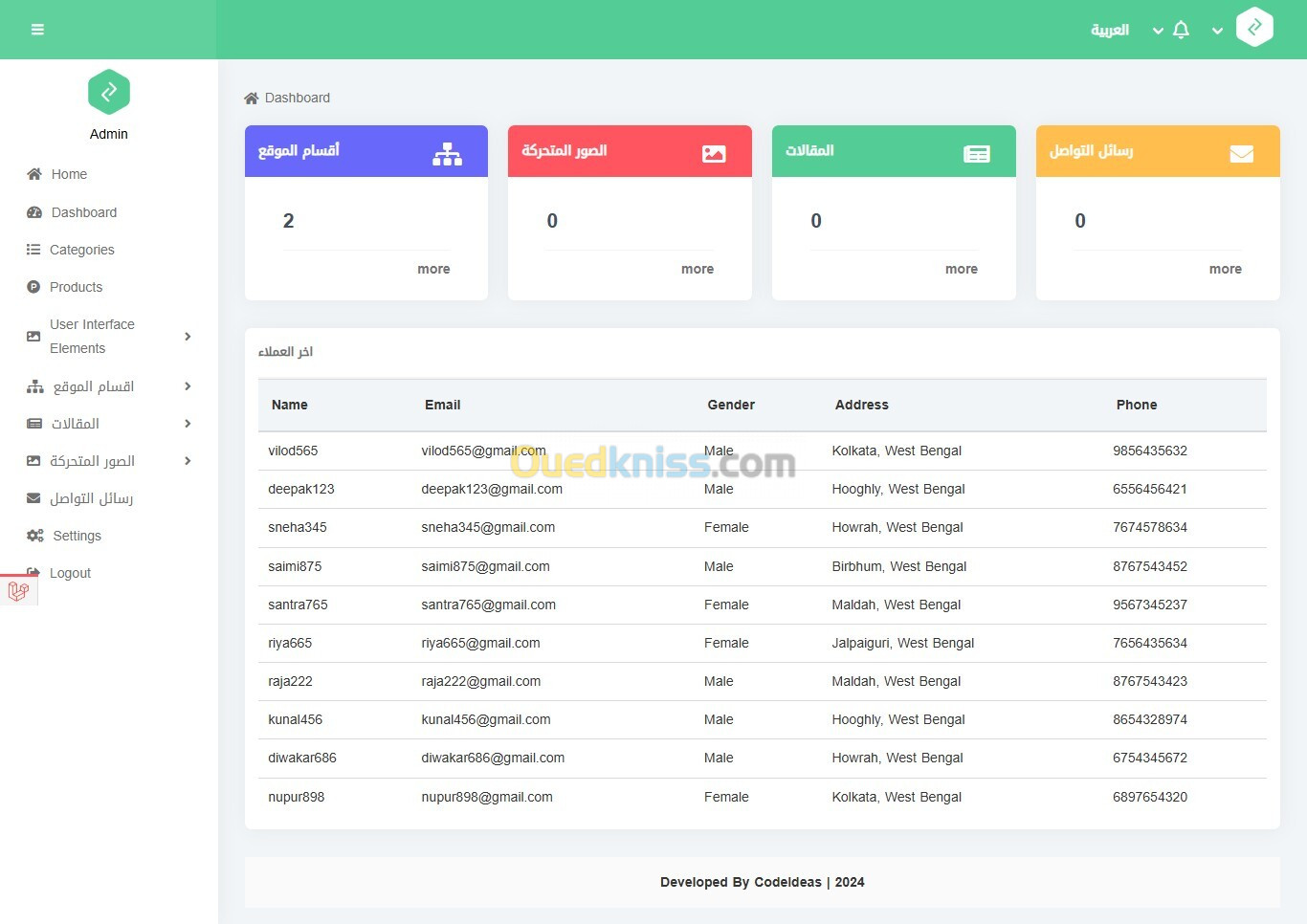Click the Phone column header
Screen dimensions: 1307x924
(x=1137, y=405)
